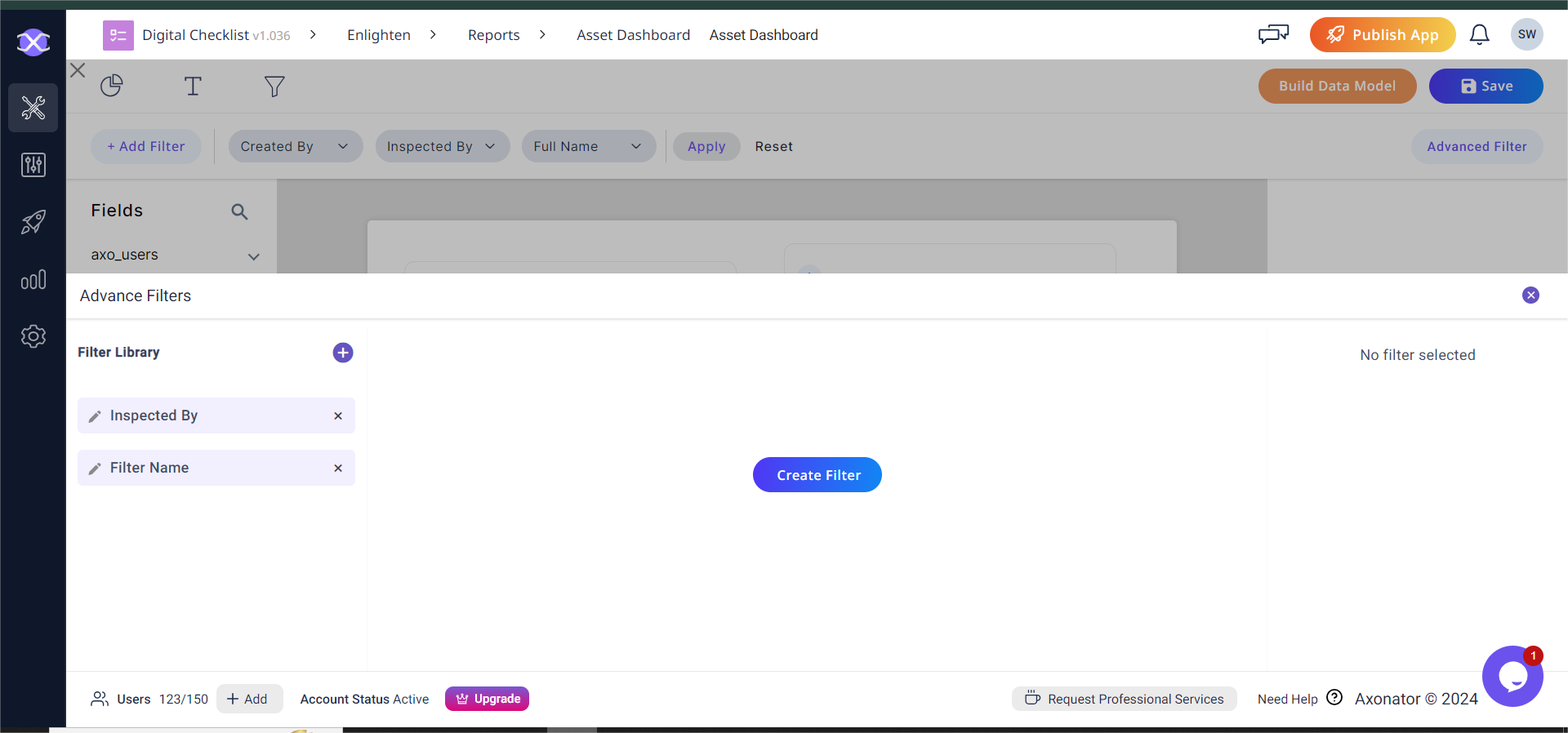Close the Advance Filters panel
1568x733 pixels.
tap(1530, 295)
